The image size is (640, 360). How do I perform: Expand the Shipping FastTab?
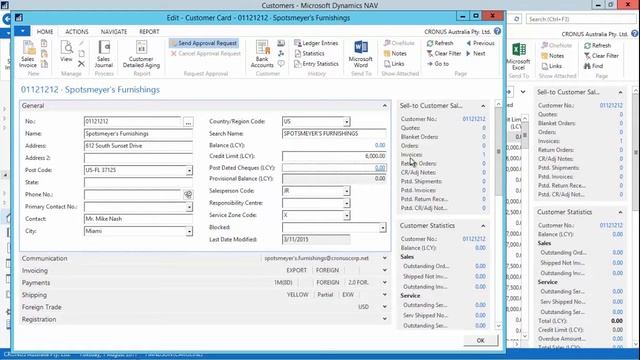(x=384, y=295)
